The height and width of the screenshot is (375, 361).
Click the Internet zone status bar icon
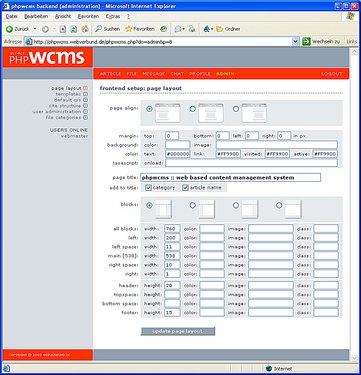tap(269, 369)
